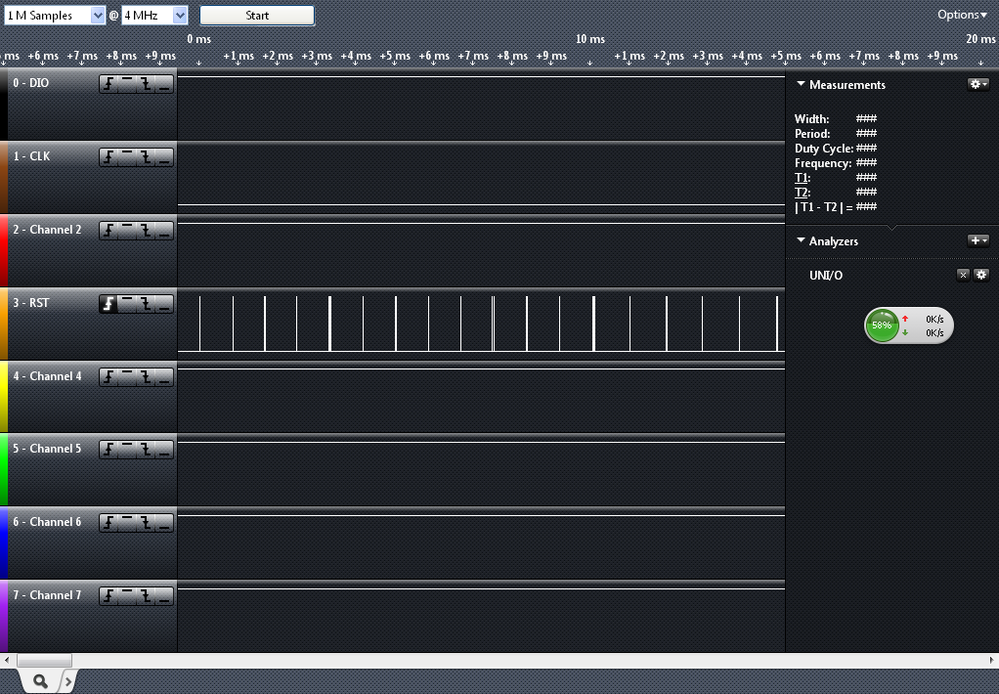Click the T1 measurement link

800,177
